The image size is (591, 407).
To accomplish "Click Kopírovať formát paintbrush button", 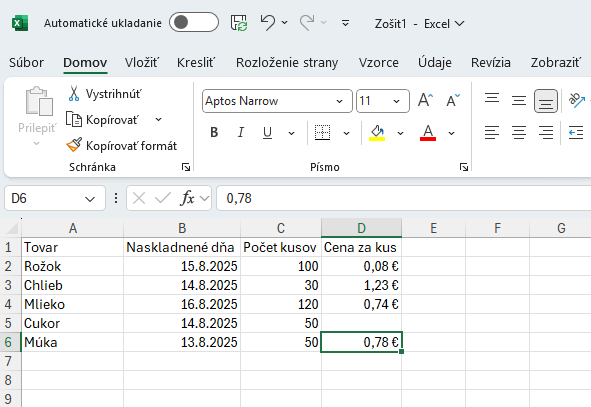I will 121,145.
